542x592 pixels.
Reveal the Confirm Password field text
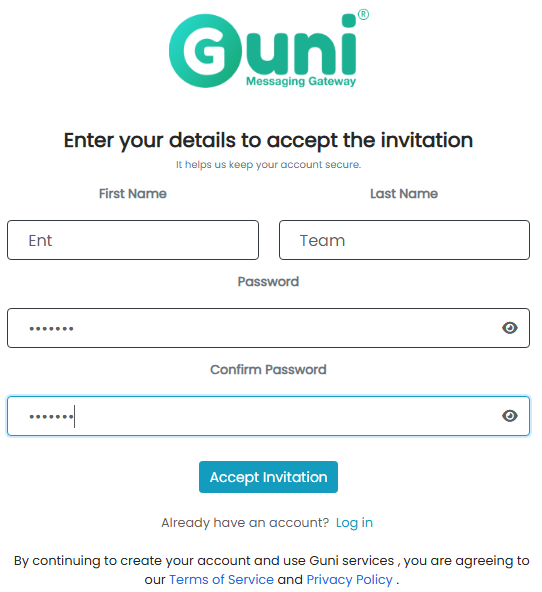point(510,416)
